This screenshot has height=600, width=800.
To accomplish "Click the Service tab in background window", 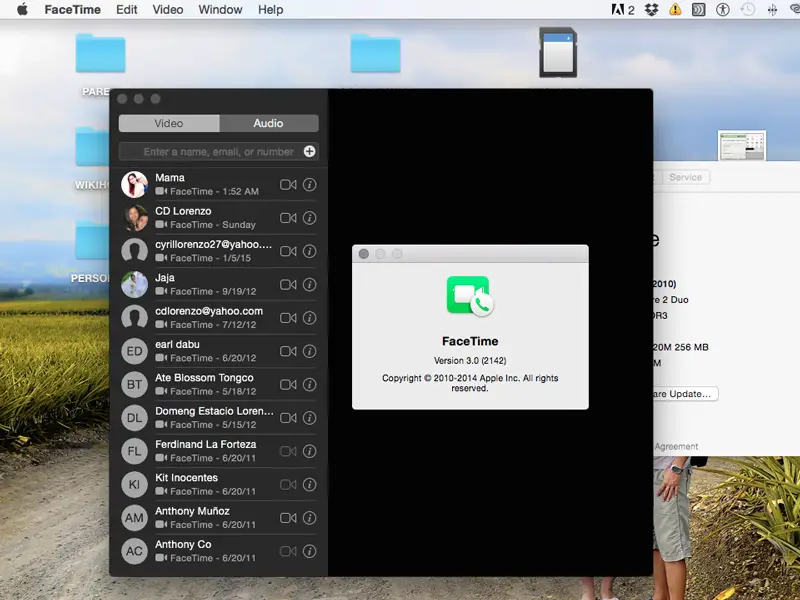I will tap(685, 177).
